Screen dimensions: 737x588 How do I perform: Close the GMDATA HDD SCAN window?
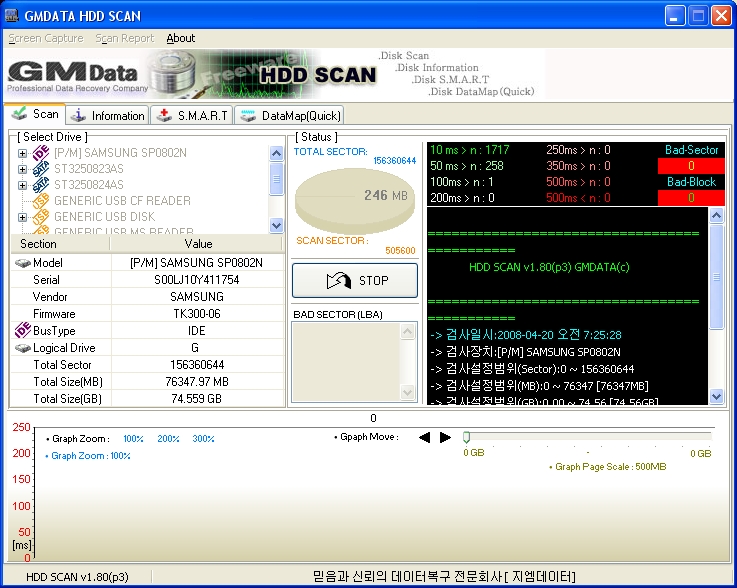pyautogui.click(x=721, y=16)
